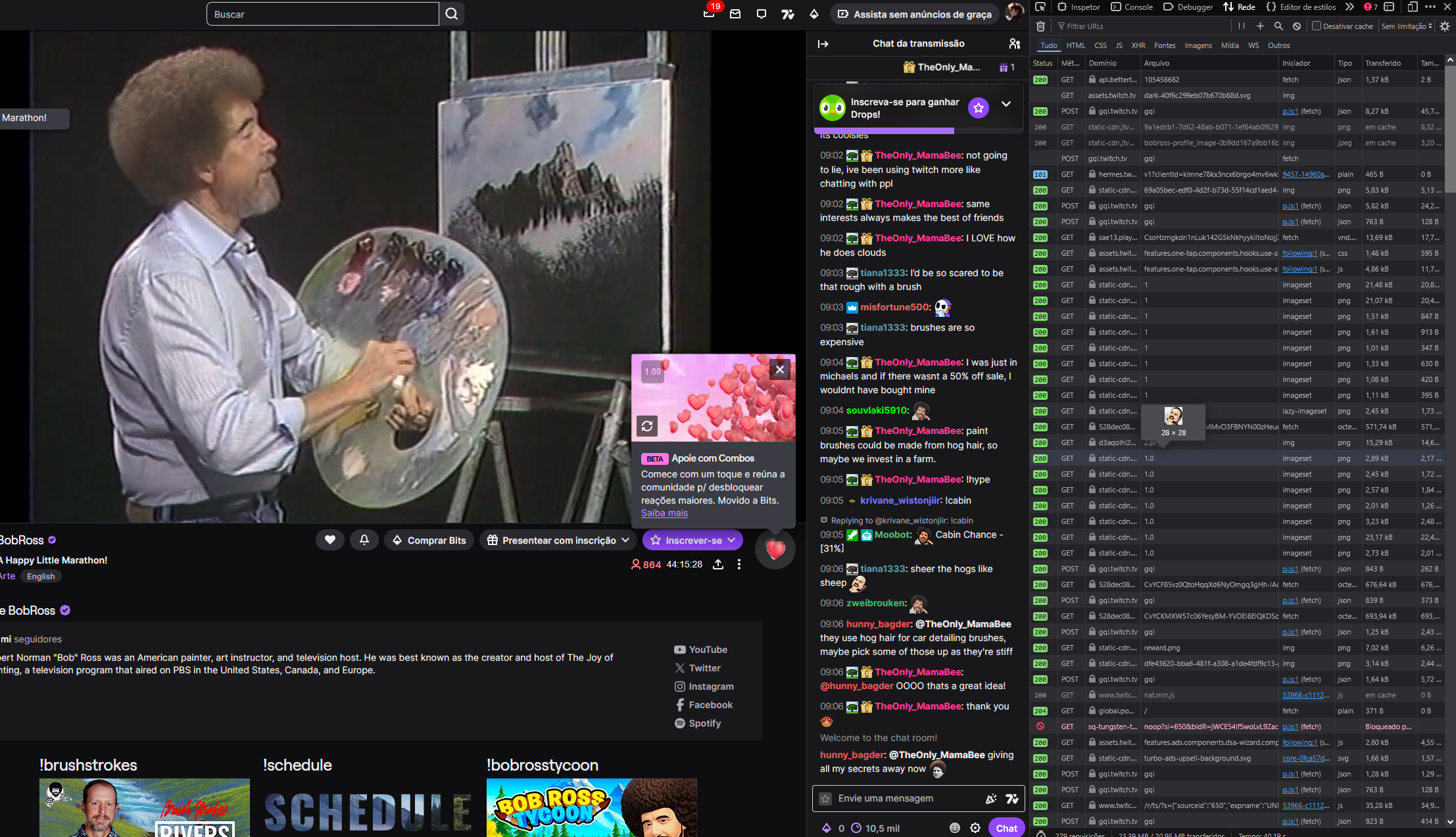Open the Sem limitação throttling dropdown
The width and height of the screenshot is (1456, 837).
click(1406, 26)
